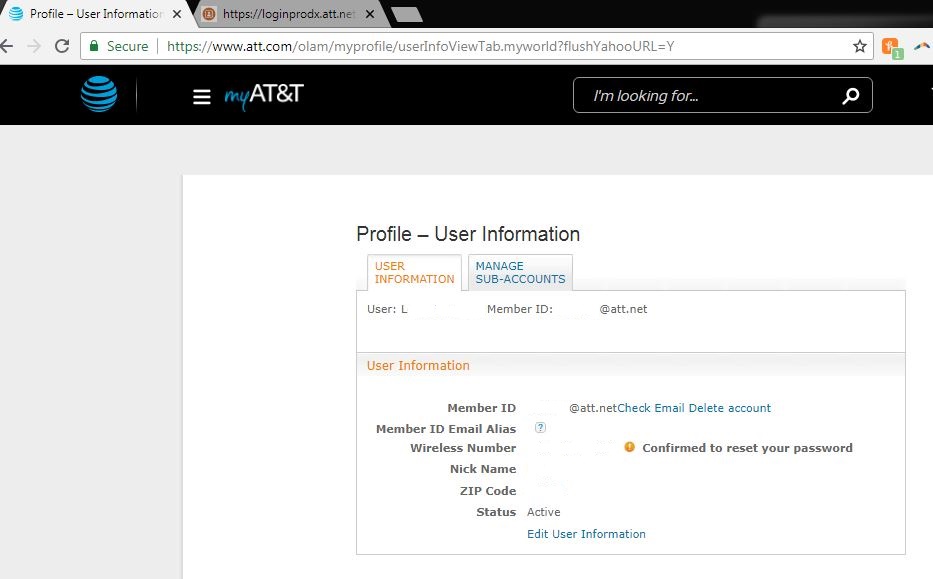Open Edit User Information

coord(586,534)
